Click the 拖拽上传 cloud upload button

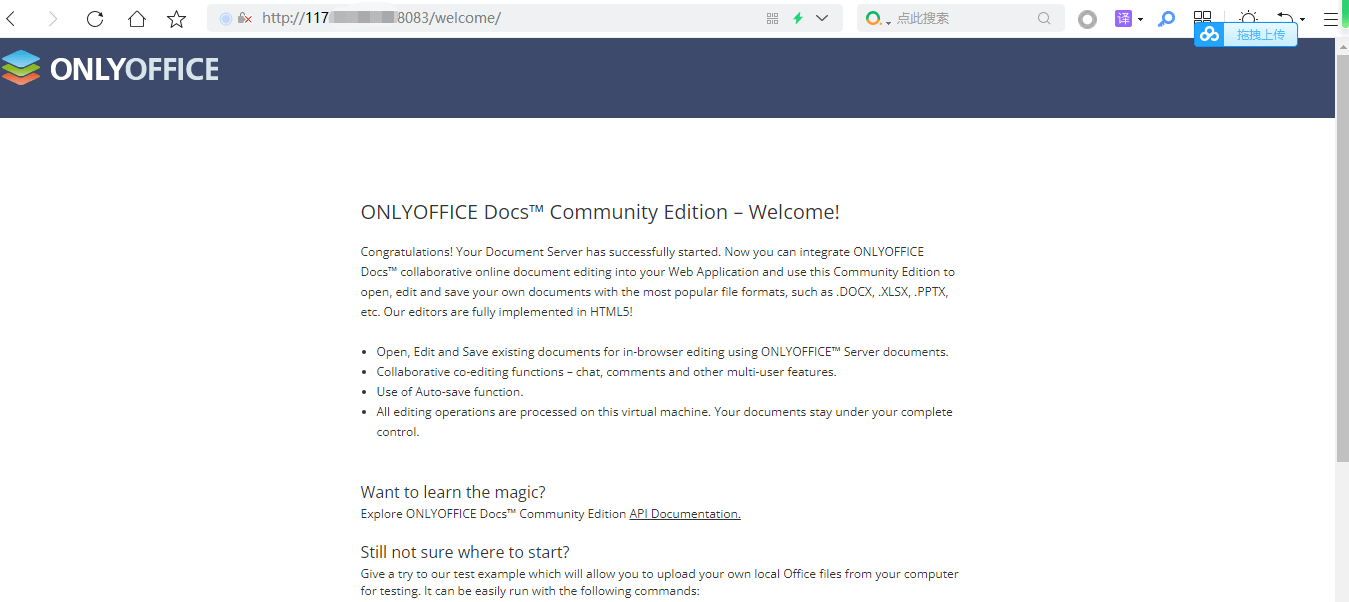1246,34
